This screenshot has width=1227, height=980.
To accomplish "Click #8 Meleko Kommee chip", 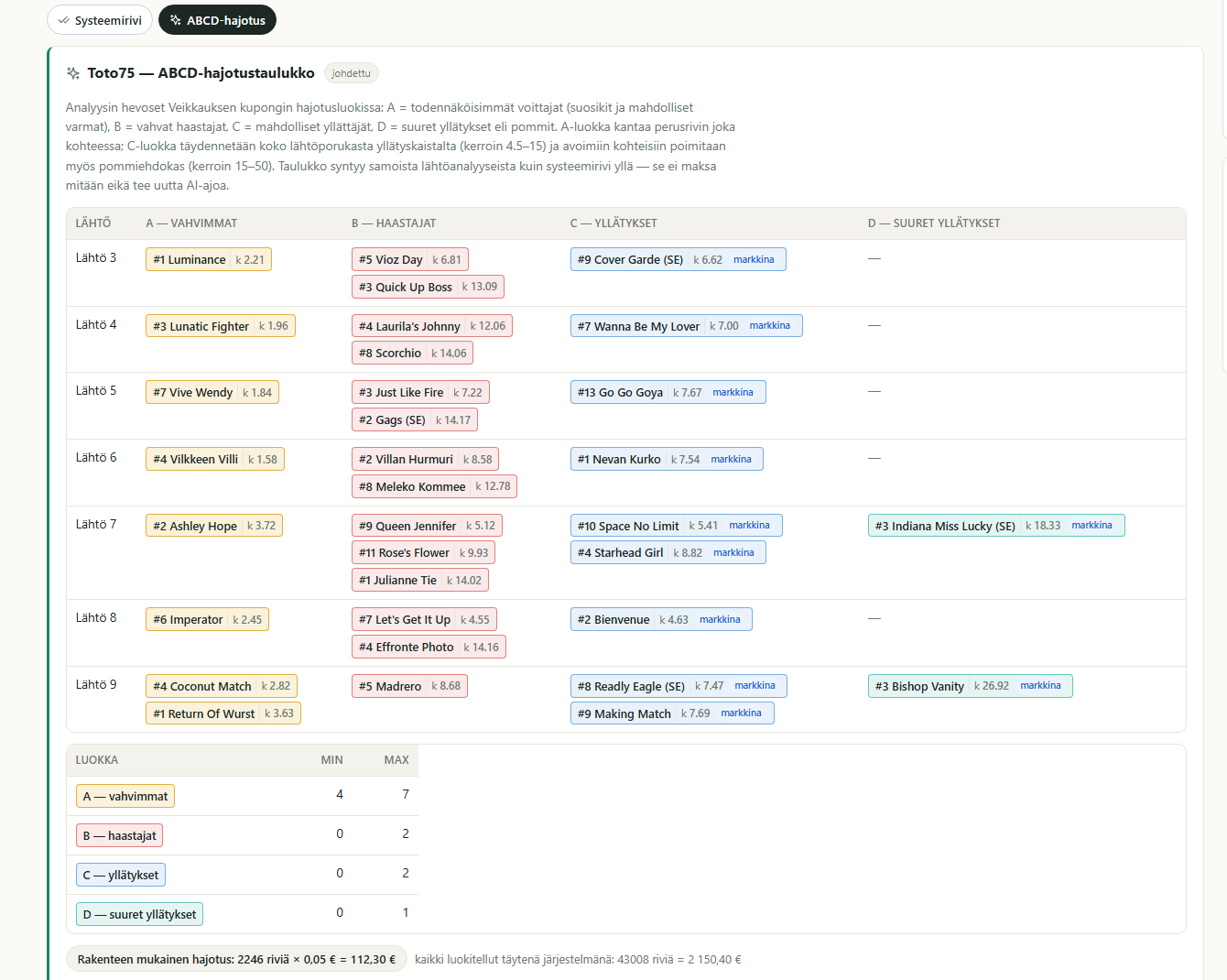I will [x=434, y=486].
